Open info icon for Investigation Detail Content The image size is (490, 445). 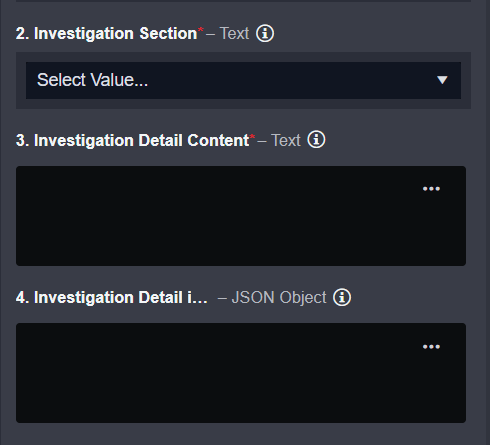[316, 139]
